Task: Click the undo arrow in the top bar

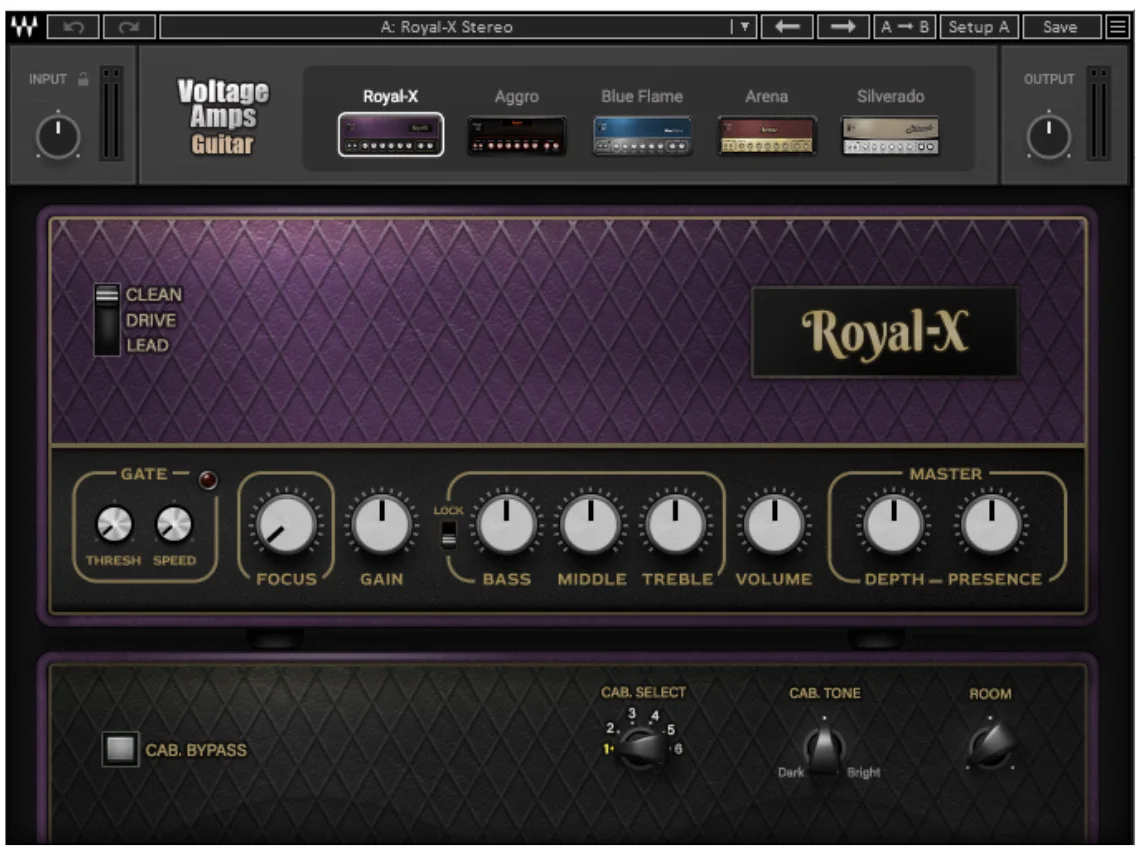Action: tap(73, 27)
